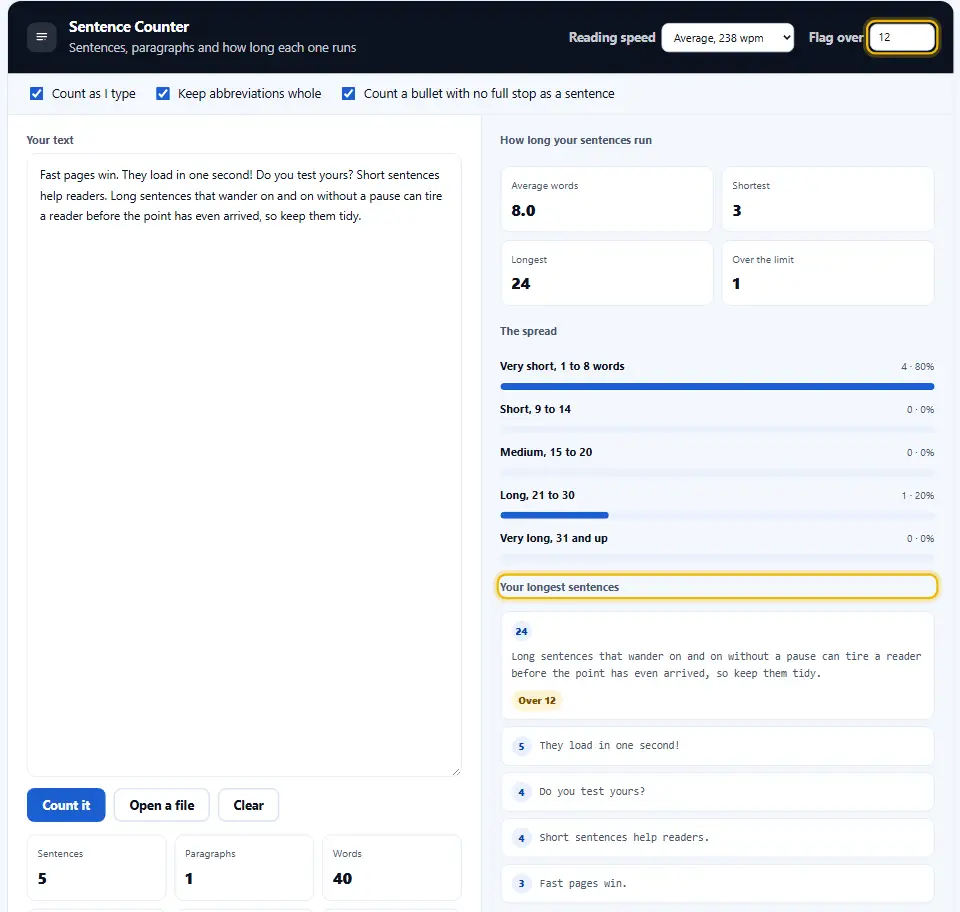Click the Very long, 31 and up label

tap(553, 538)
